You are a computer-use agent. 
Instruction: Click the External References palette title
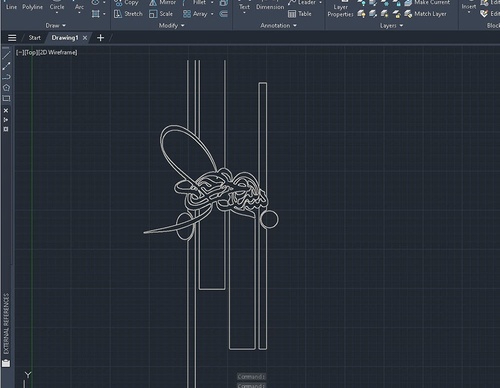pos(6,324)
